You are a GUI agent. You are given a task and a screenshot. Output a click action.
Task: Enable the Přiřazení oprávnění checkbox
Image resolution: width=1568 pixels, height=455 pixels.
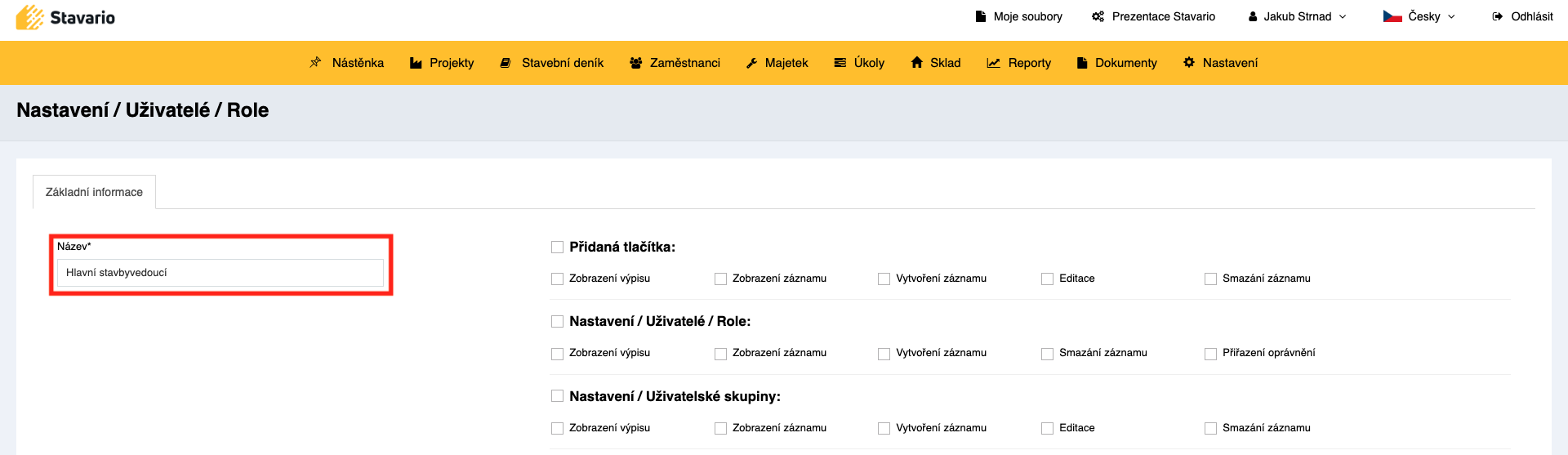[x=1210, y=354]
